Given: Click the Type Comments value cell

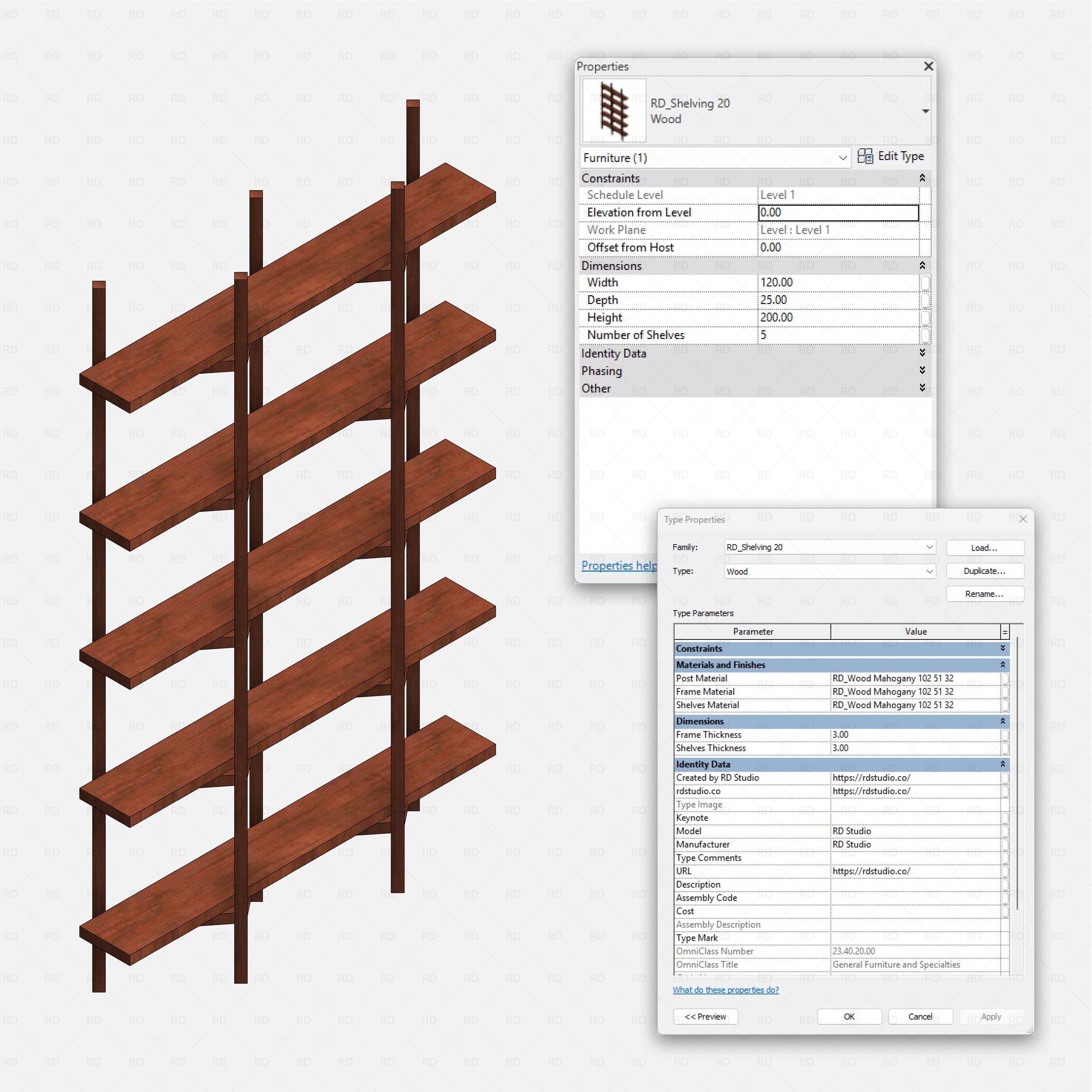Looking at the screenshot, I should click(x=915, y=858).
